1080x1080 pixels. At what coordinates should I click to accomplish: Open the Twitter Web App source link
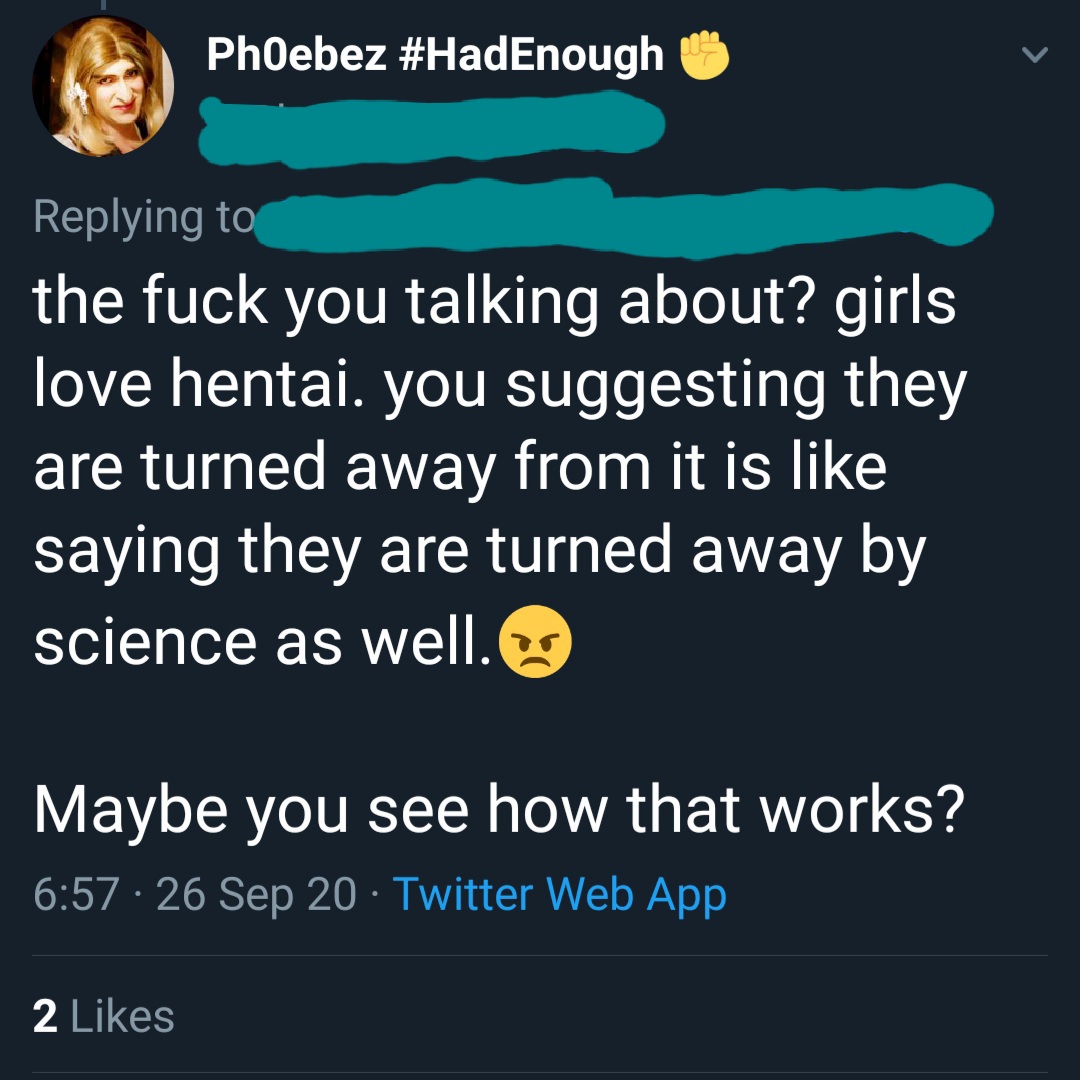(559, 894)
